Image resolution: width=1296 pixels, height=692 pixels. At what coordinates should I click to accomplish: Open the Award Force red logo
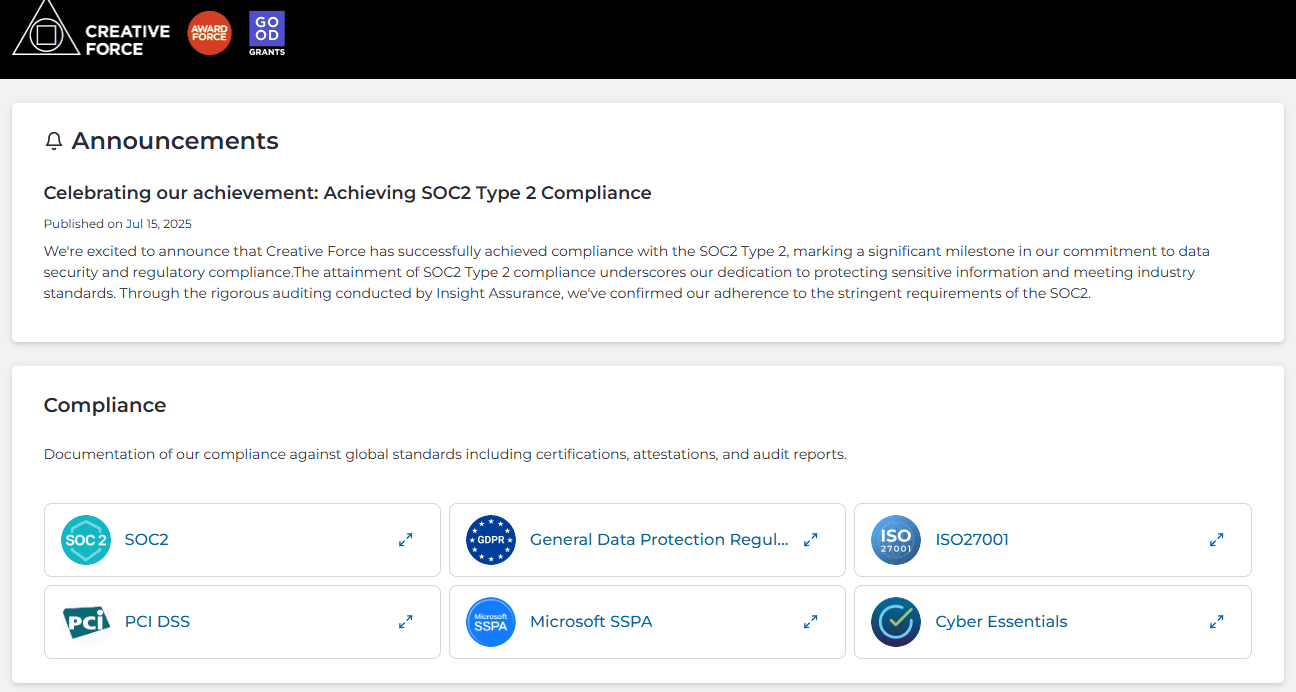[x=210, y=34]
